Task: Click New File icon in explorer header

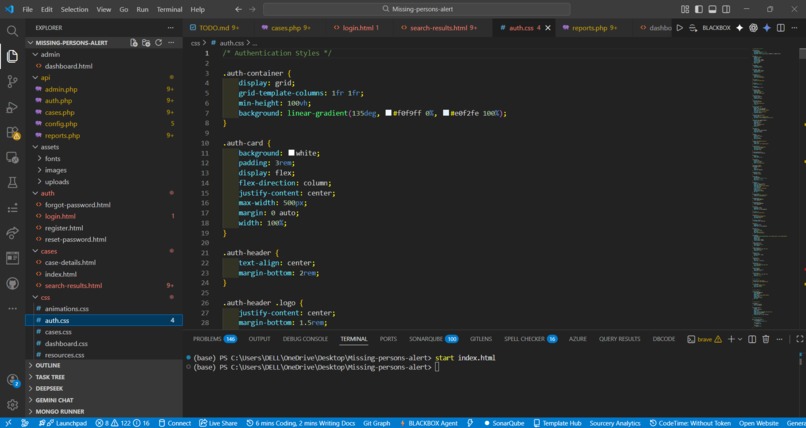Action: click(133, 43)
